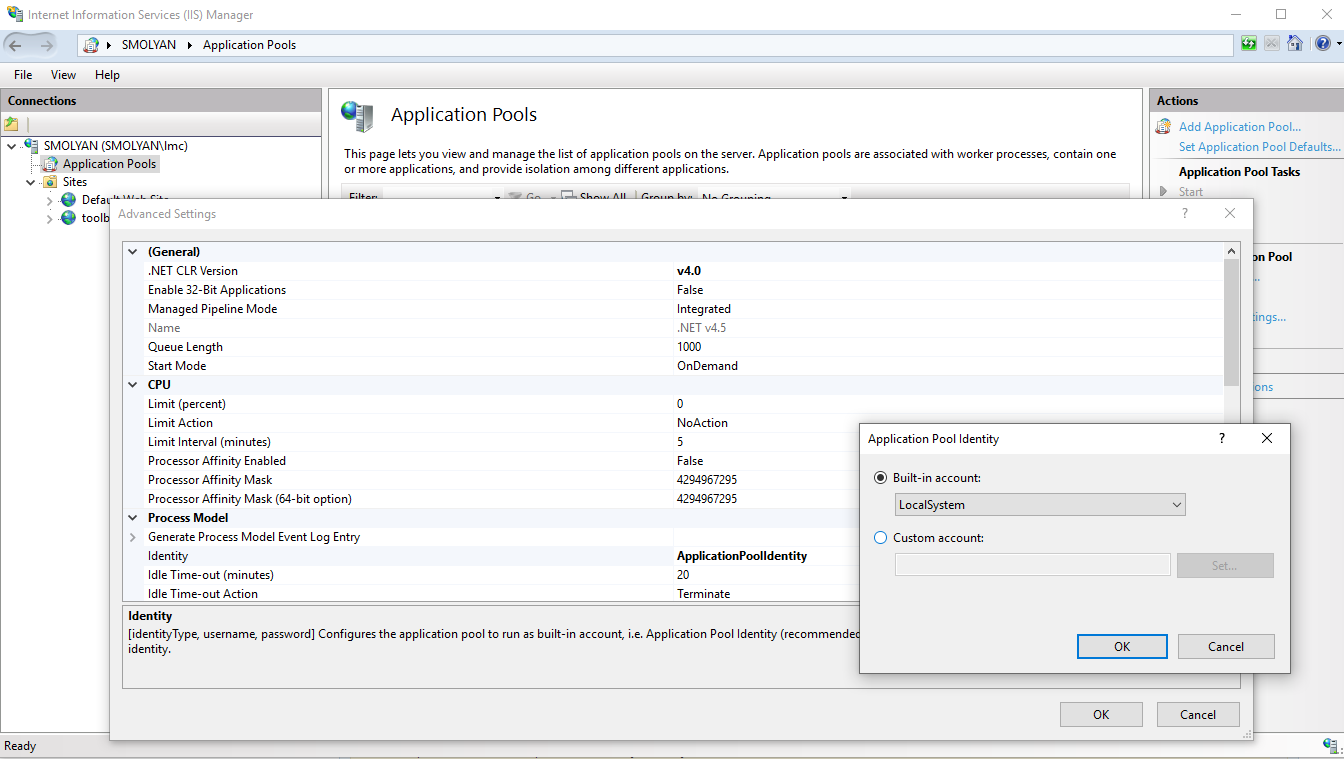Click the status bar network icon
Screen dimensions: 1344x759
tap(1329, 745)
